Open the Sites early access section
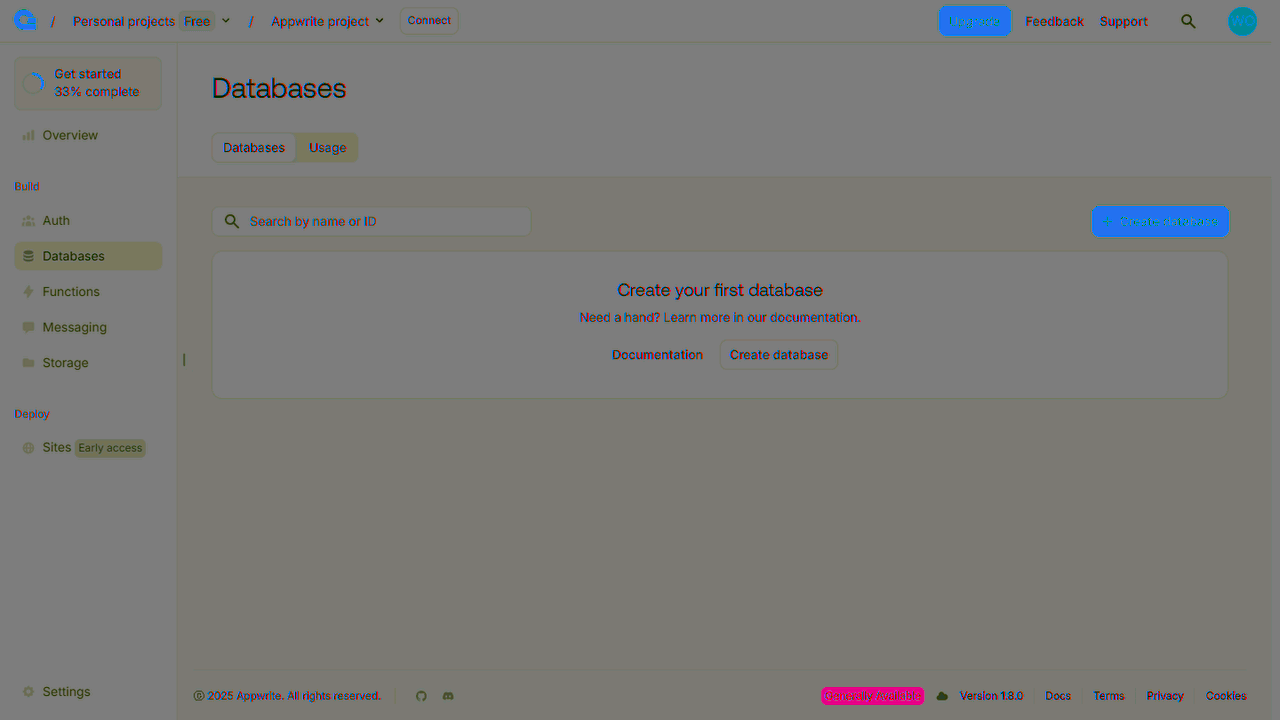Screen dimensions: 1280x720 [x=57, y=447]
